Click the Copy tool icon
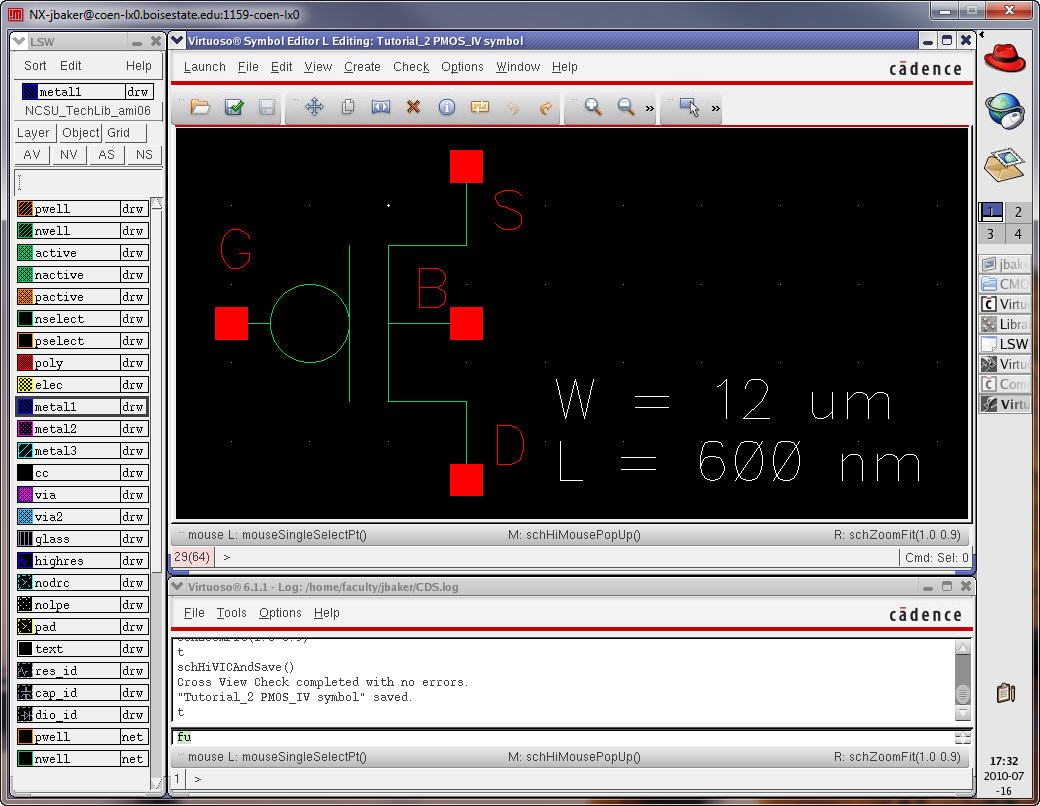The width and height of the screenshot is (1040, 806). pyautogui.click(x=348, y=107)
